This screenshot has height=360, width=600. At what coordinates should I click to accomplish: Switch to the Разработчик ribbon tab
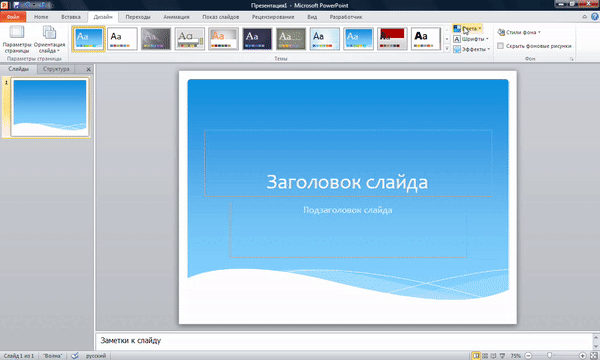click(346, 17)
